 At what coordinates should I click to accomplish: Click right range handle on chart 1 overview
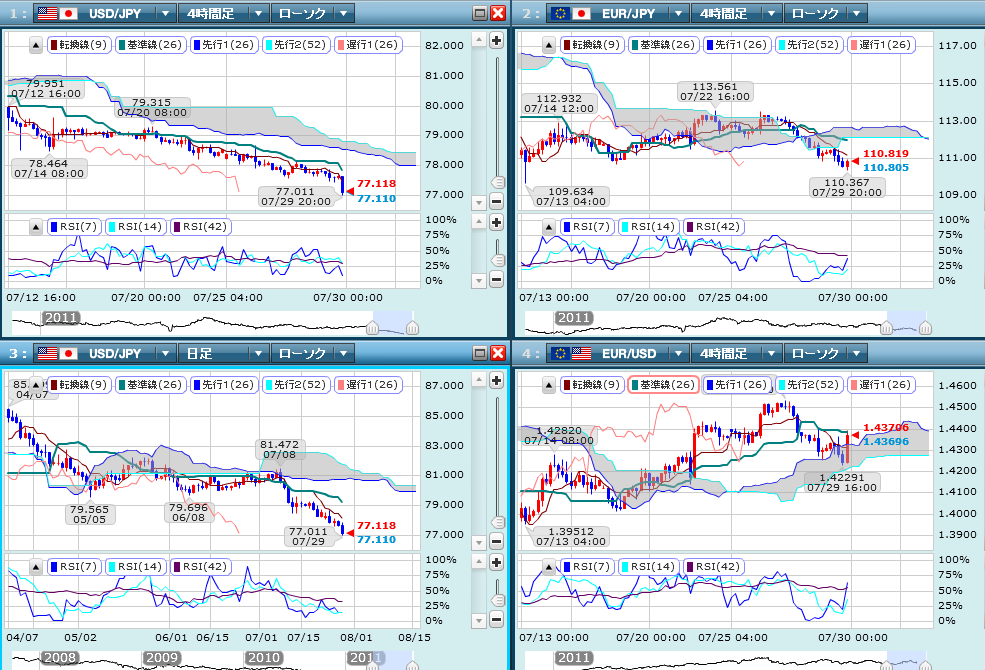pos(412,328)
